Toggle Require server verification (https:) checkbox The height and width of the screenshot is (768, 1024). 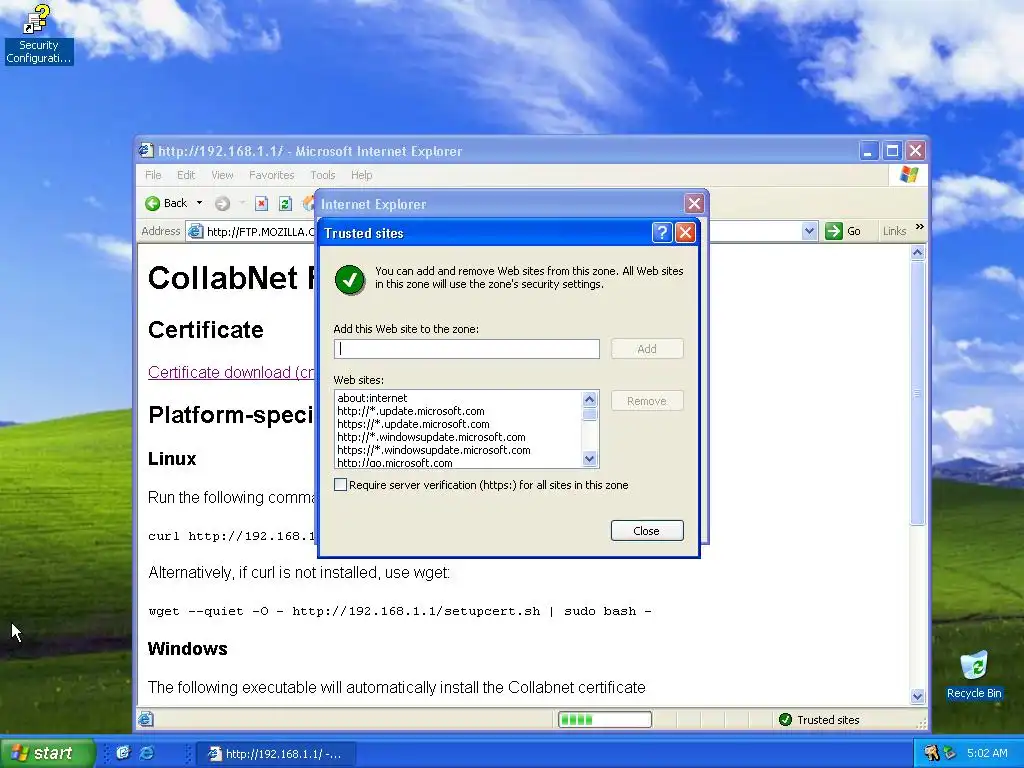(340, 485)
